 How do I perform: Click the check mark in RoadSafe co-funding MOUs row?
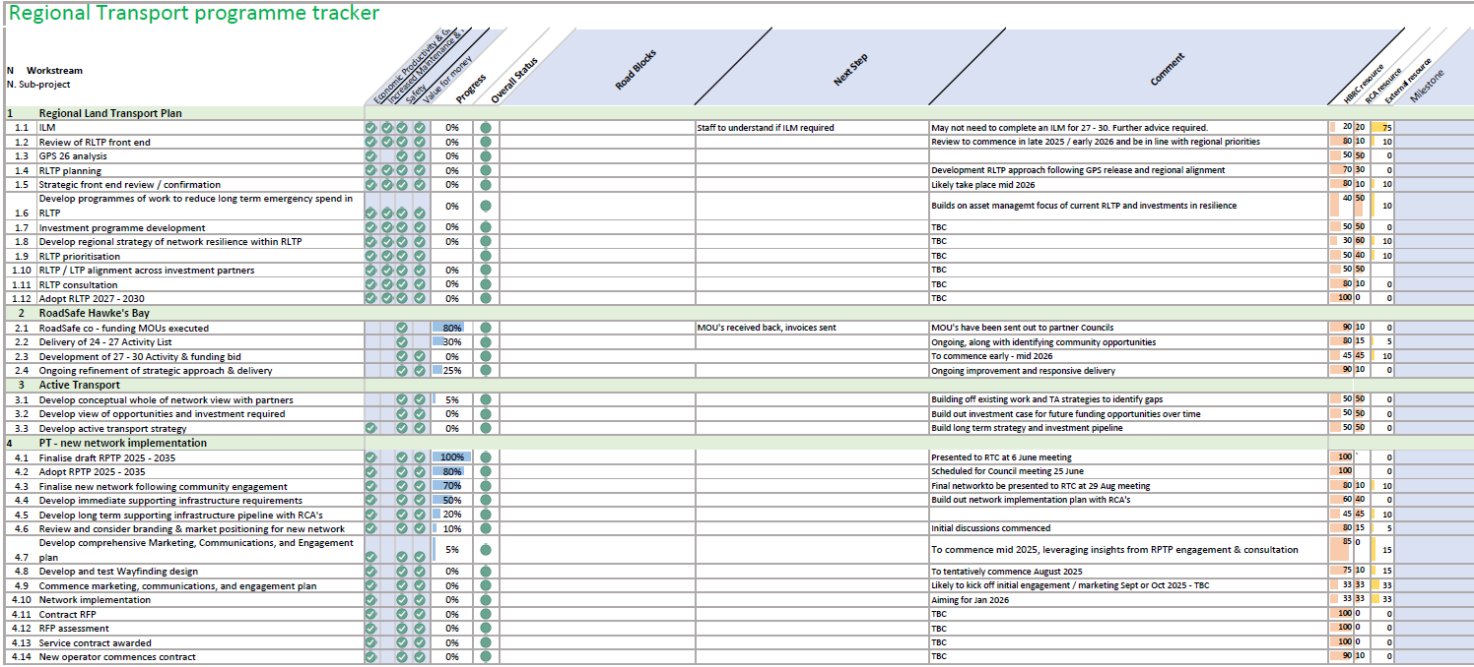click(x=402, y=328)
